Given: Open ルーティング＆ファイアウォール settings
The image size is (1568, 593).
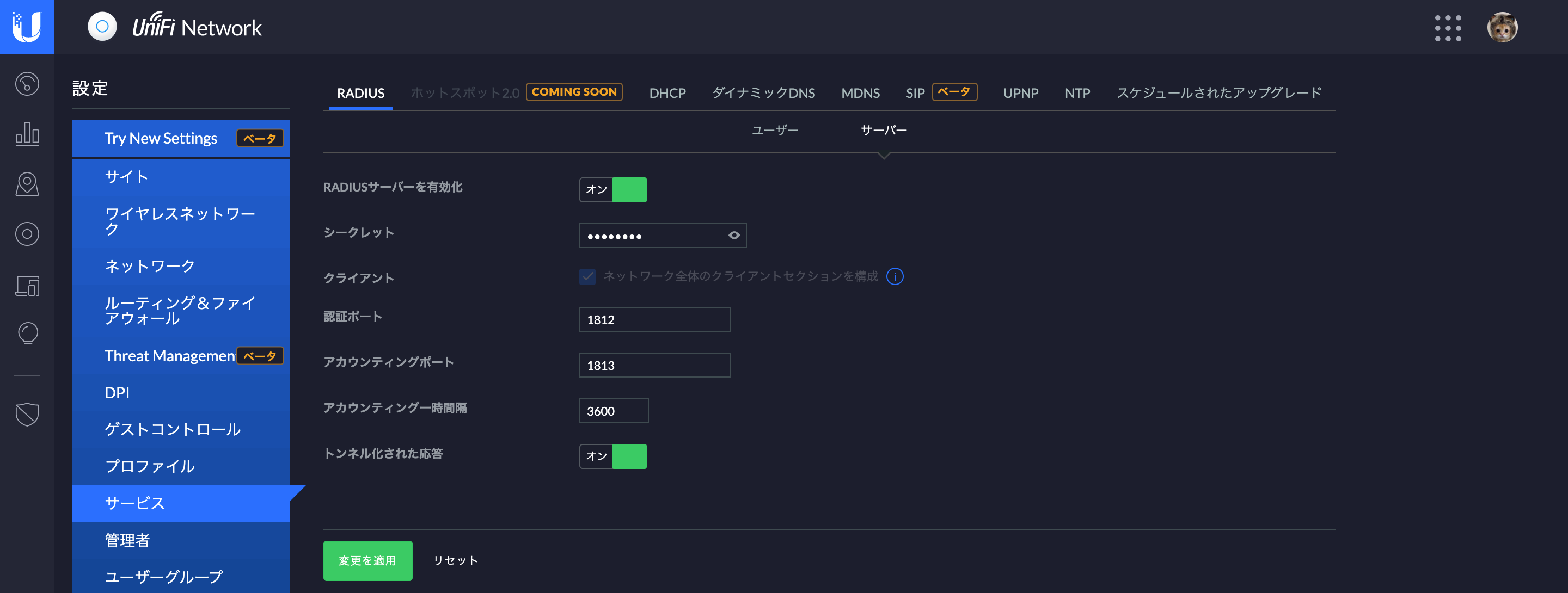Looking at the screenshot, I should [x=181, y=311].
